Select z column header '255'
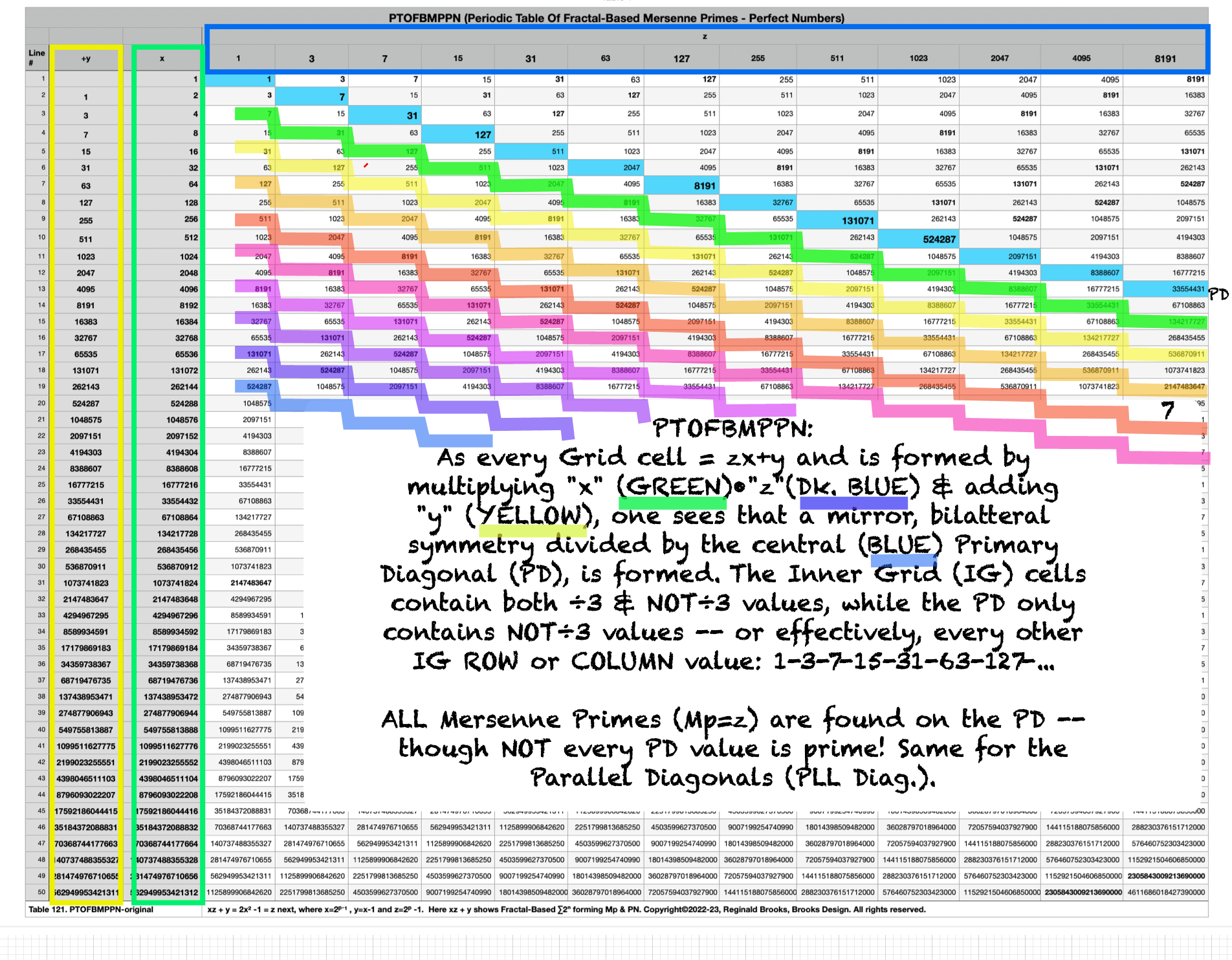Screen dimensions: 1232x960 click(758, 58)
